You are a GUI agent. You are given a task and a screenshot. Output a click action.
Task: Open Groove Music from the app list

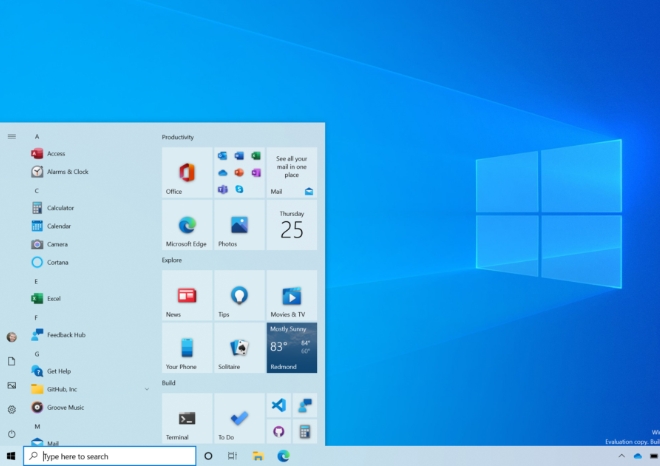click(x=65, y=407)
